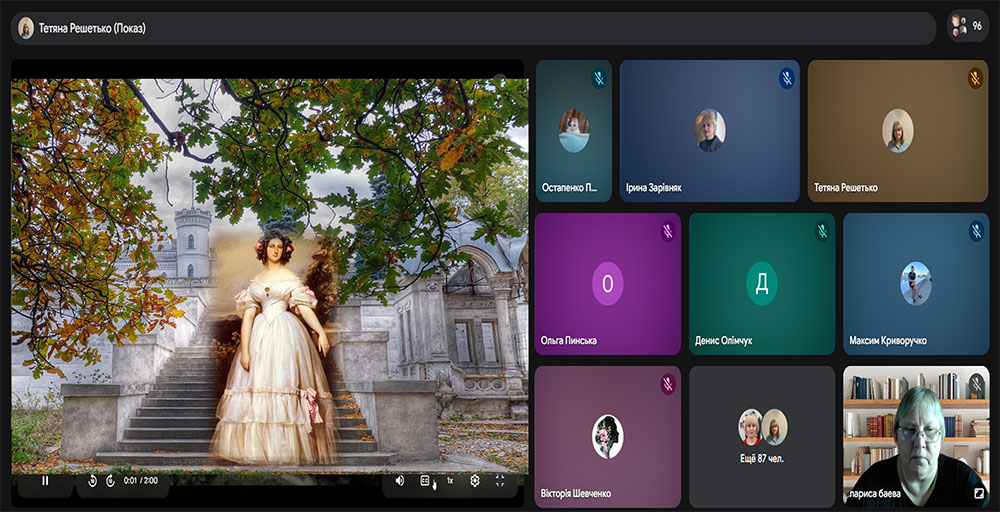Image resolution: width=1000 pixels, height=512 pixels.
Task: Pause the shared video playback
Action: pos(45,481)
